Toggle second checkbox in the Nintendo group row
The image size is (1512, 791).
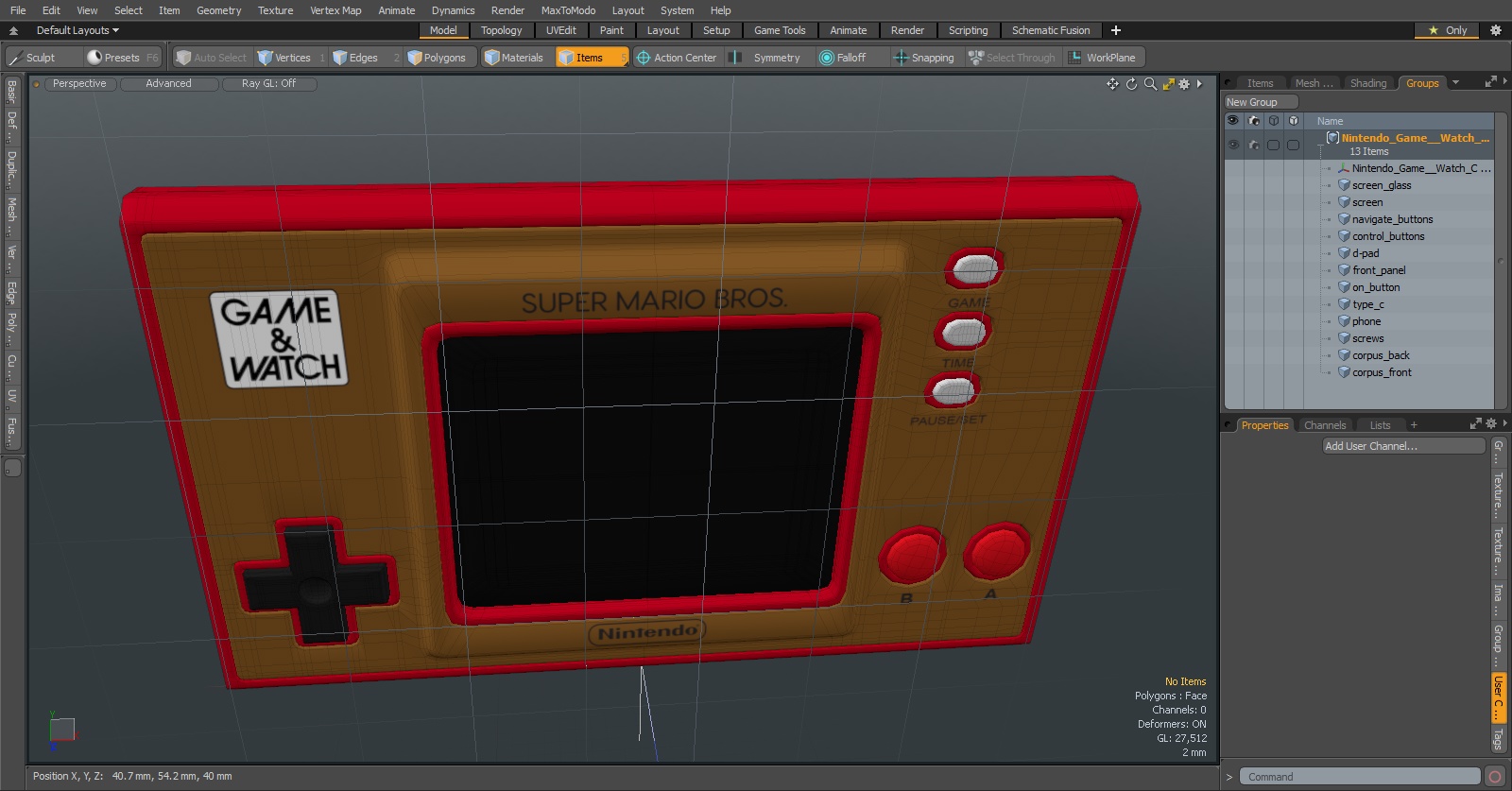point(1294,145)
